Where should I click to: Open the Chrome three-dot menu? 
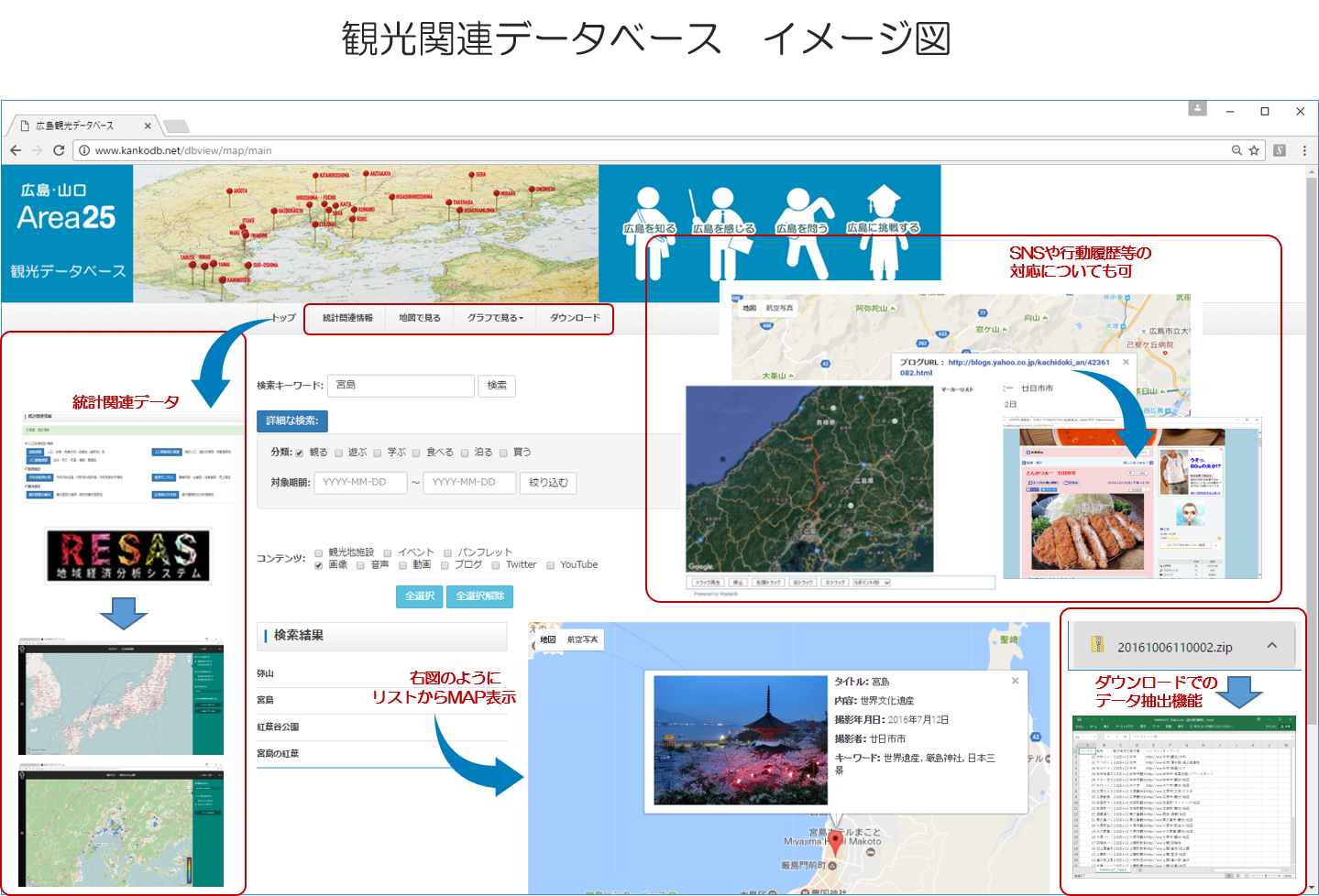coord(1303,150)
